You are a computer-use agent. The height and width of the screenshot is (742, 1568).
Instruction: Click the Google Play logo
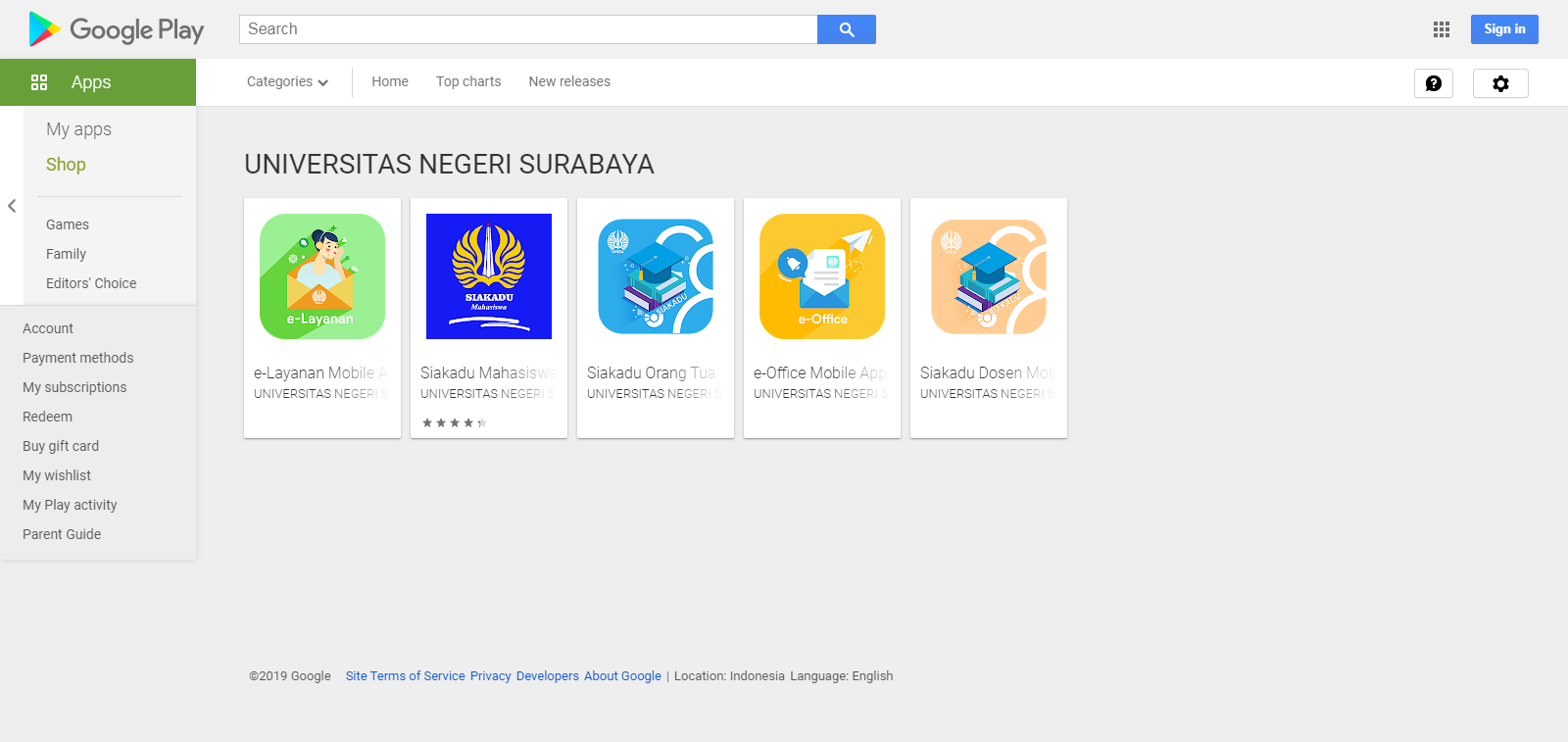(x=117, y=29)
